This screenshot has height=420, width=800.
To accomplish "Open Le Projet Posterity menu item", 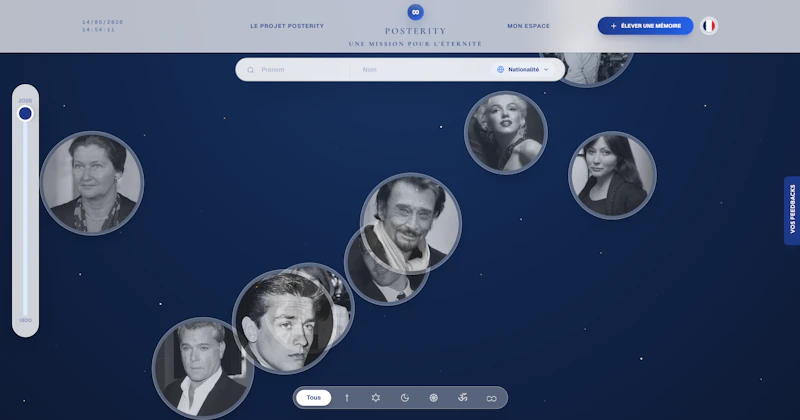I will coord(287,26).
